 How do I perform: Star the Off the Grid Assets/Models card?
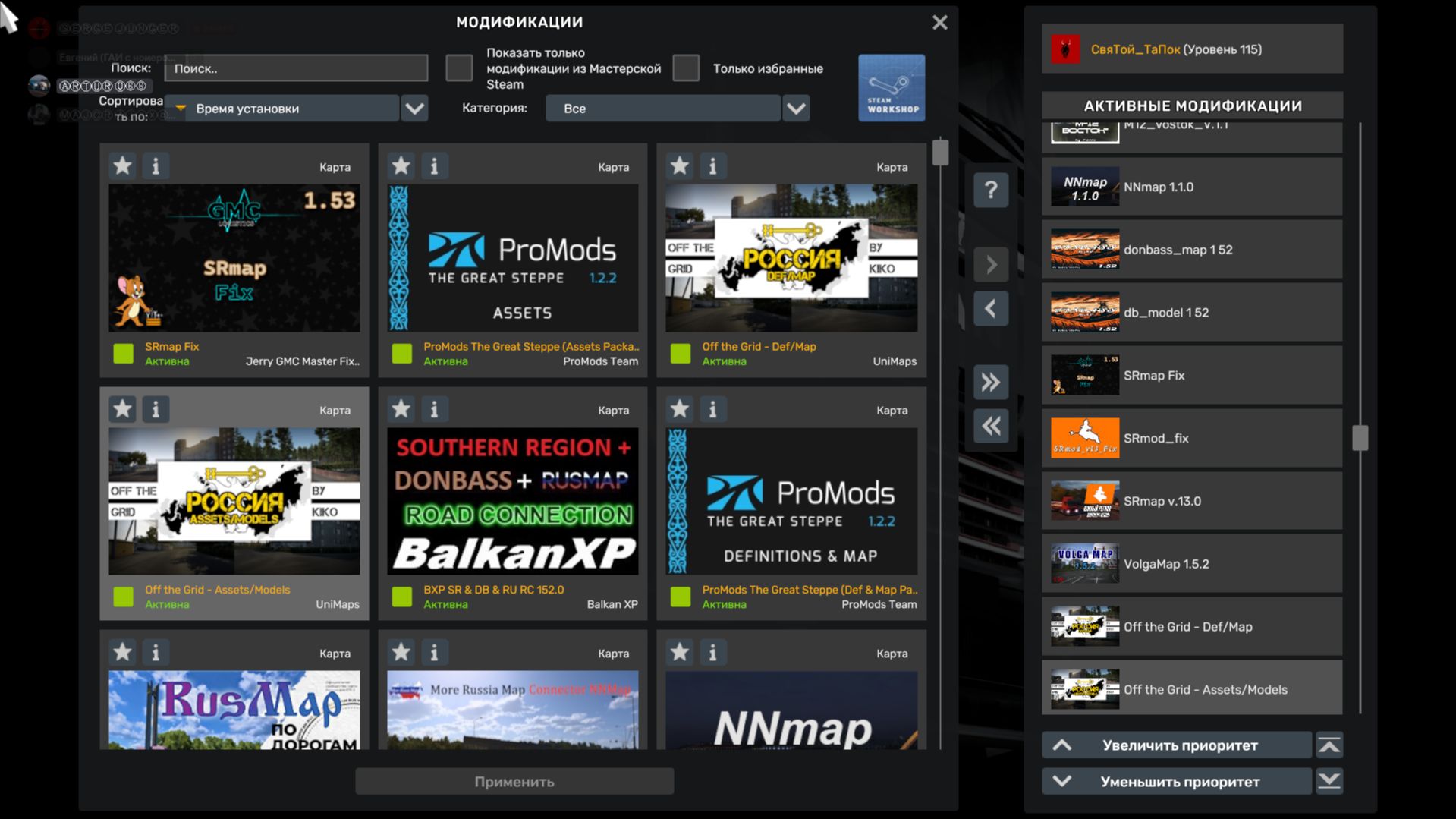(x=122, y=409)
